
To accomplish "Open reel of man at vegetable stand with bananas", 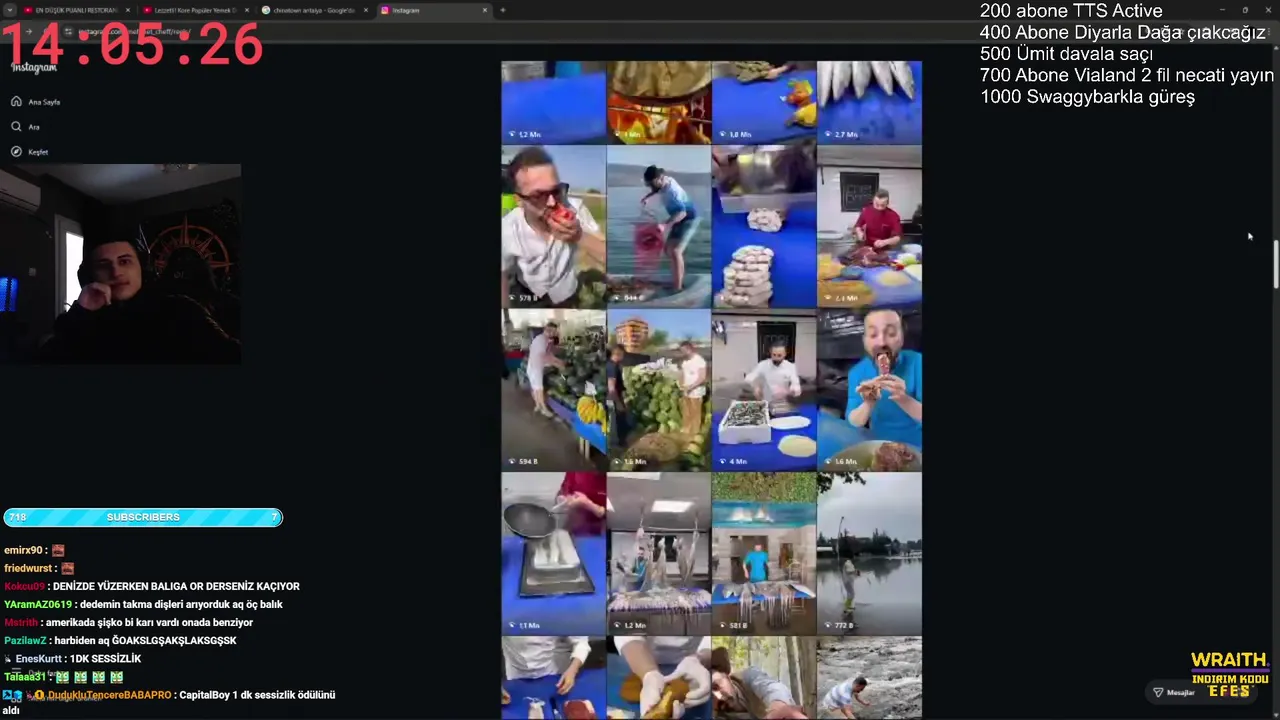I will 553,389.
